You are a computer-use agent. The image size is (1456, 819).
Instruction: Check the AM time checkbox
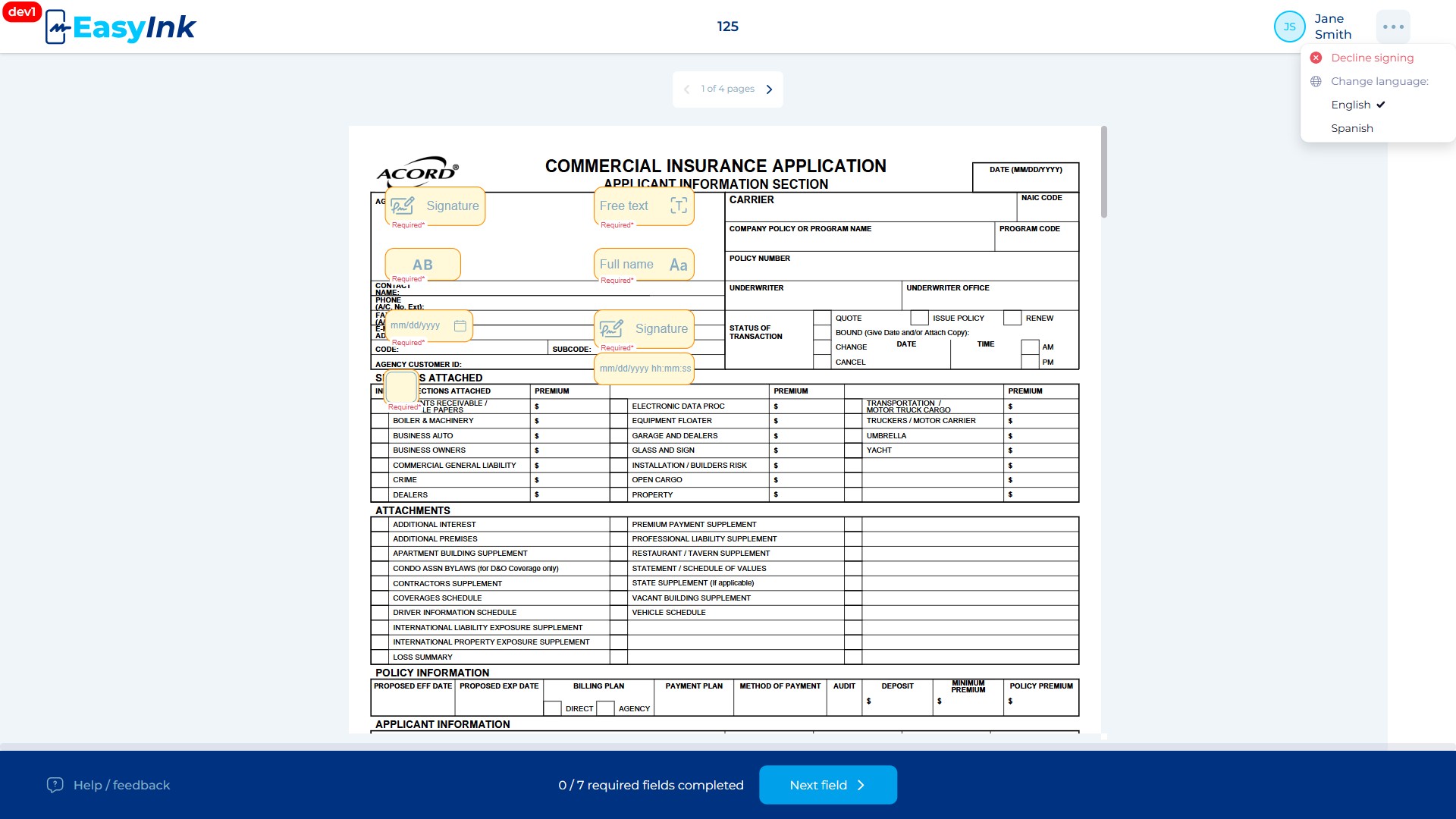point(1030,347)
